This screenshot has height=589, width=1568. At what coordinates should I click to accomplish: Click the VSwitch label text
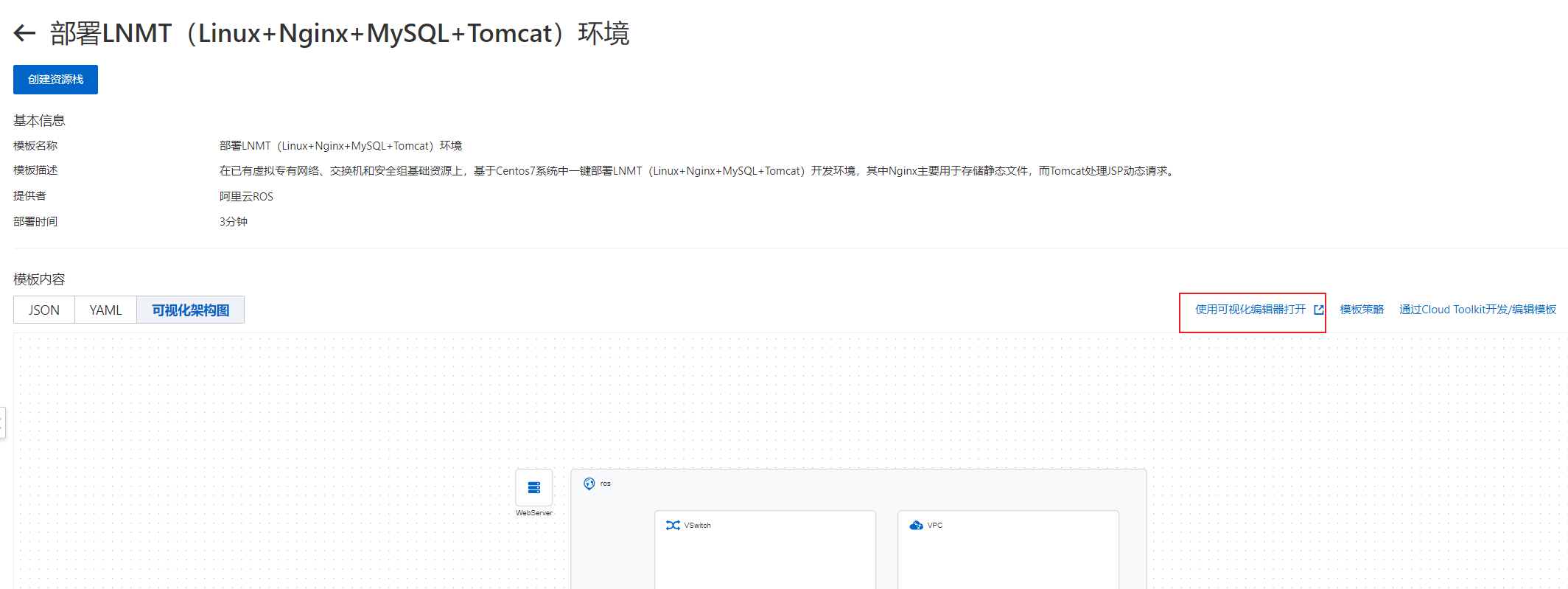(697, 526)
